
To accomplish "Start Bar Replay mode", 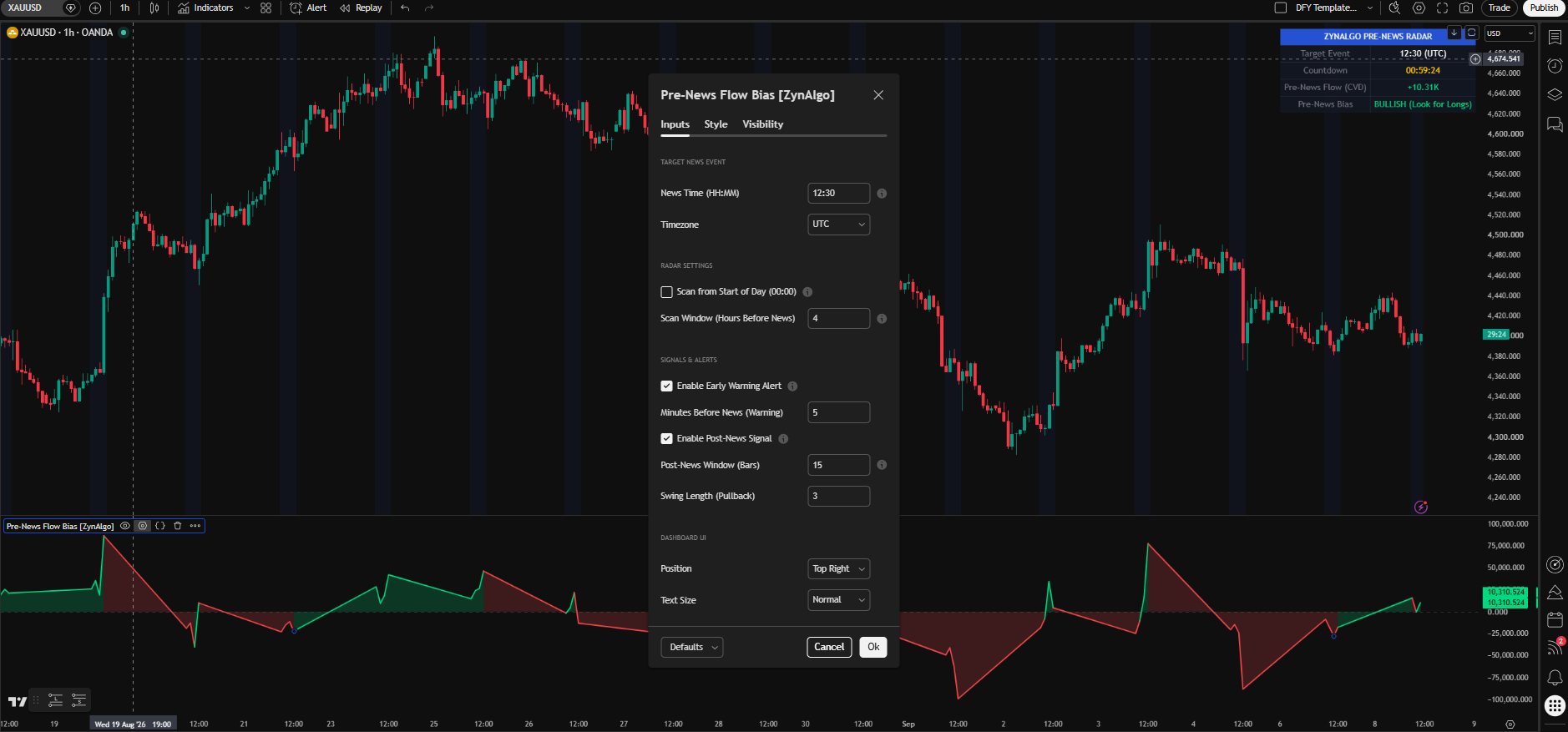I will click(x=361, y=8).
